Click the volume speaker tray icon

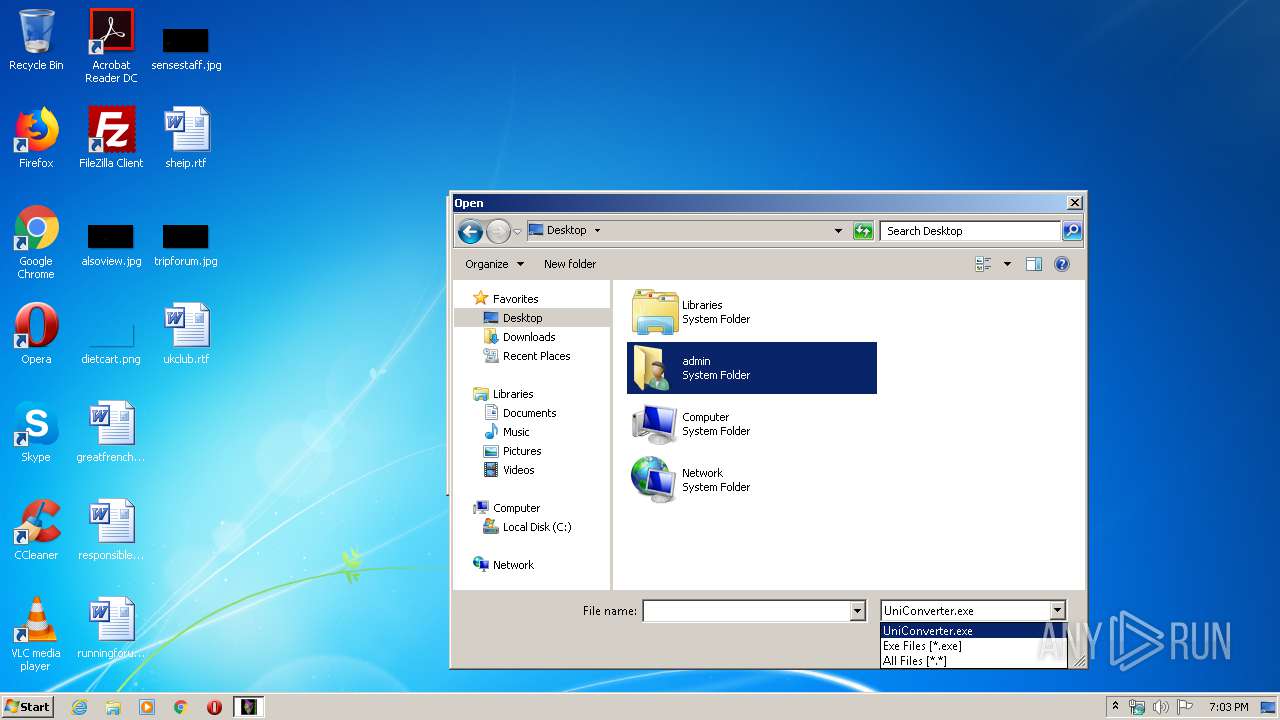(1161, 707)
